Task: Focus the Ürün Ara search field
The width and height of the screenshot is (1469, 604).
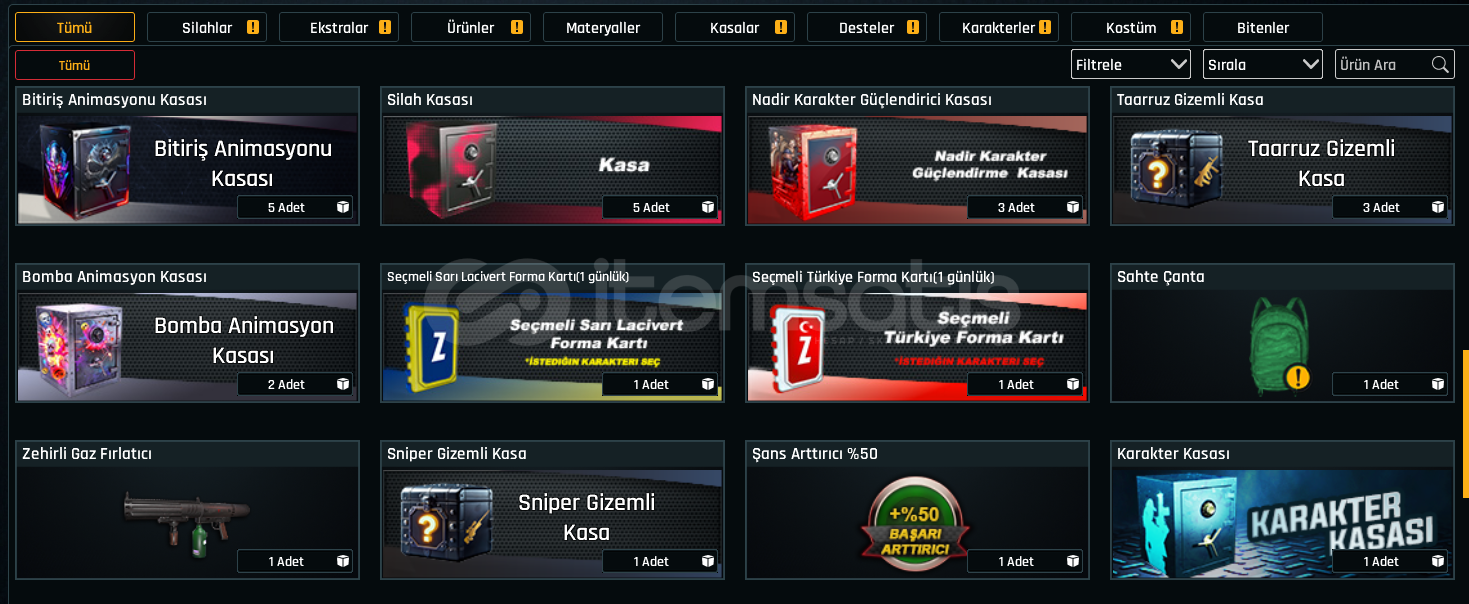Action: pos(1383,65)
